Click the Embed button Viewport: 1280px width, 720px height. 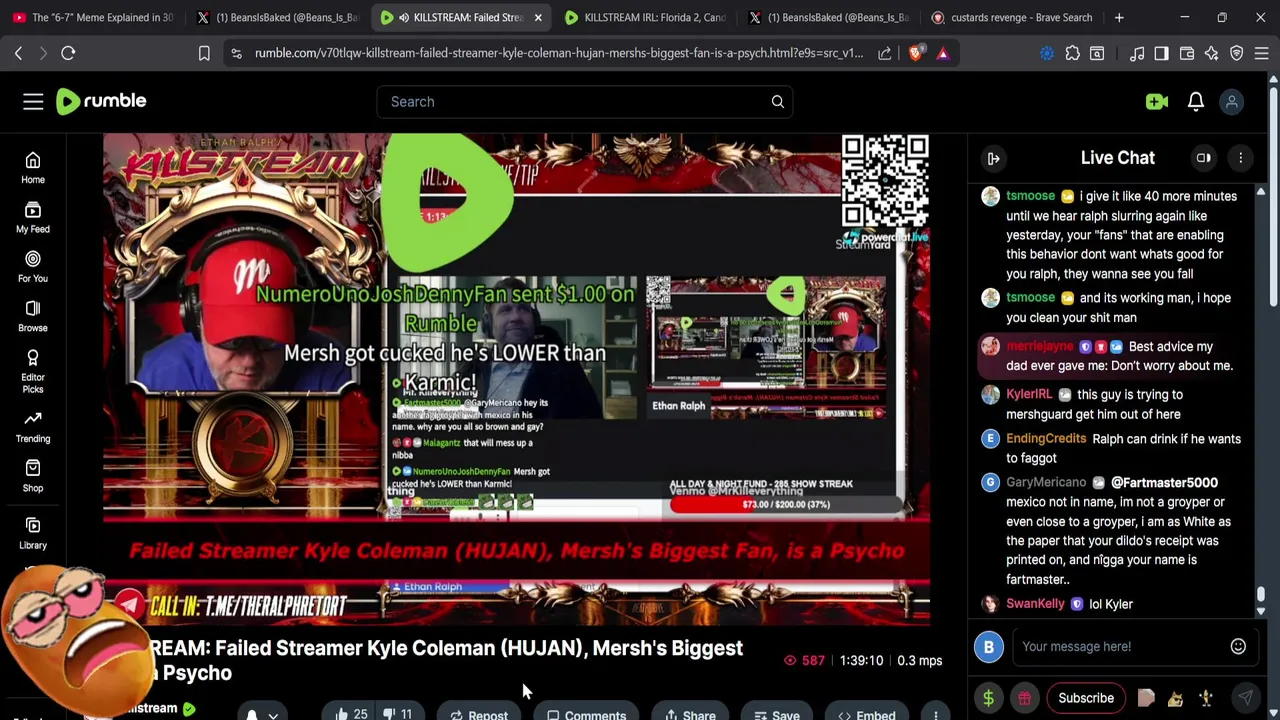pos(867,714)
